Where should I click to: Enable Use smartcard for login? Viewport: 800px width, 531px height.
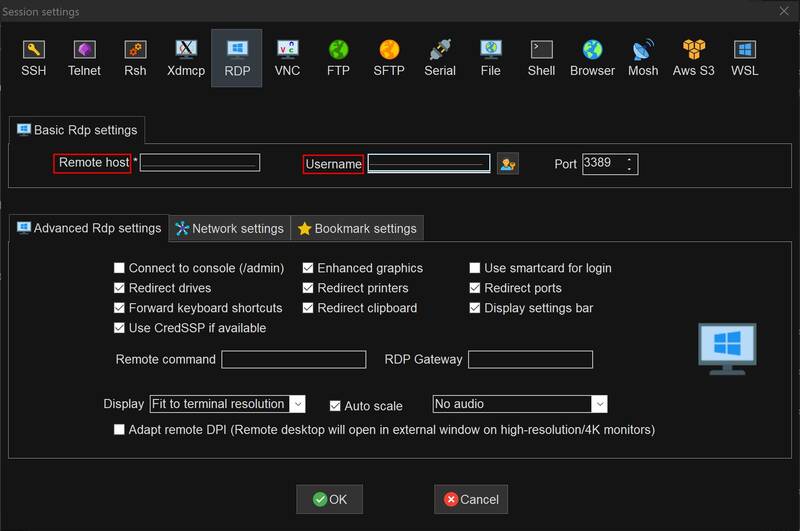(x=476, y=268)
